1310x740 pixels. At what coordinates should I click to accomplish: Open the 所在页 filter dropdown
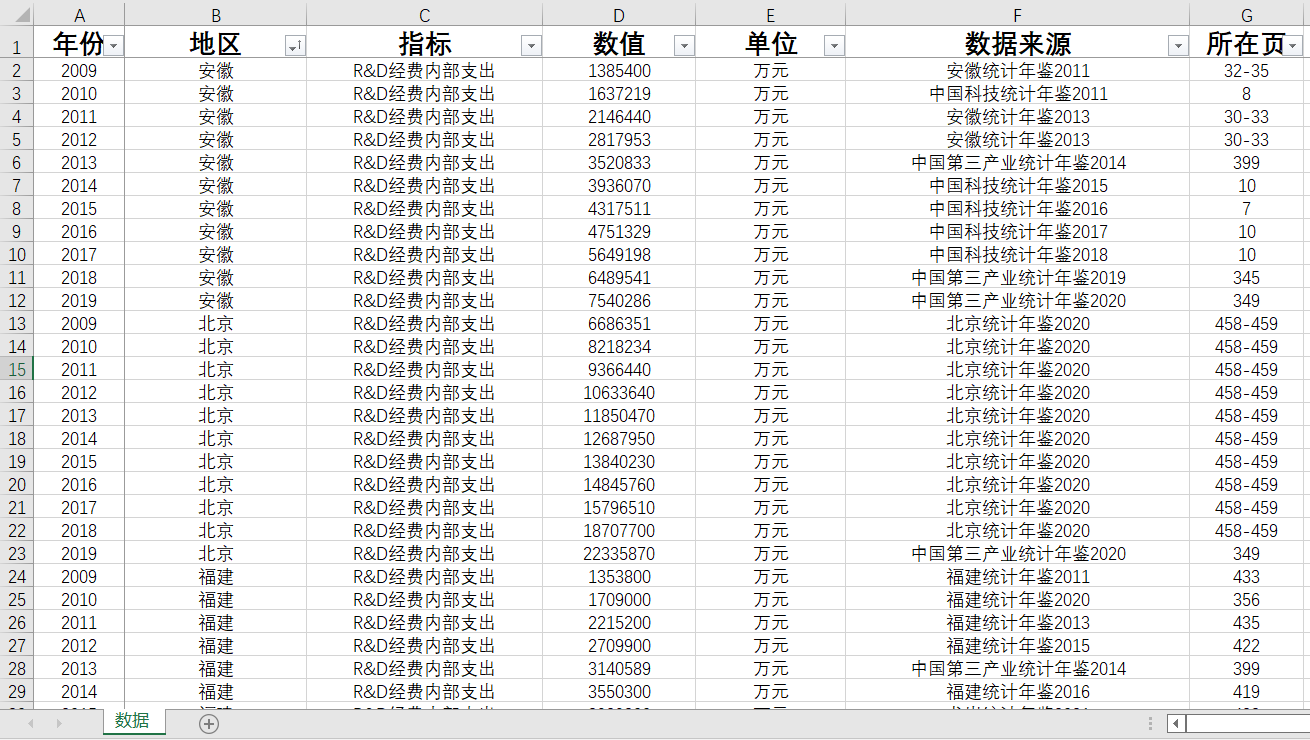click(1293, 46)
